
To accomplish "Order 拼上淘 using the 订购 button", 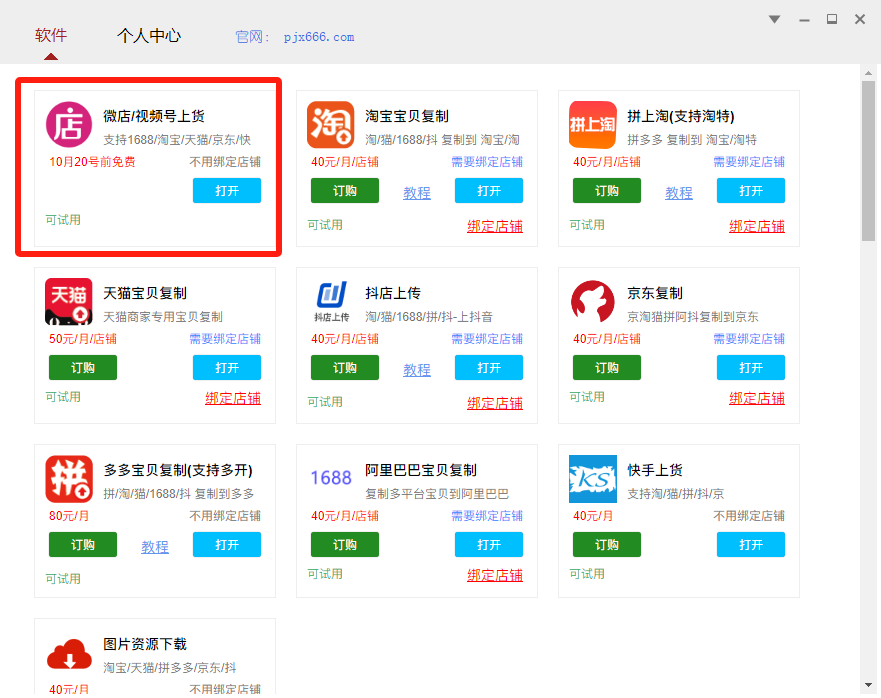I will [607, 191].
